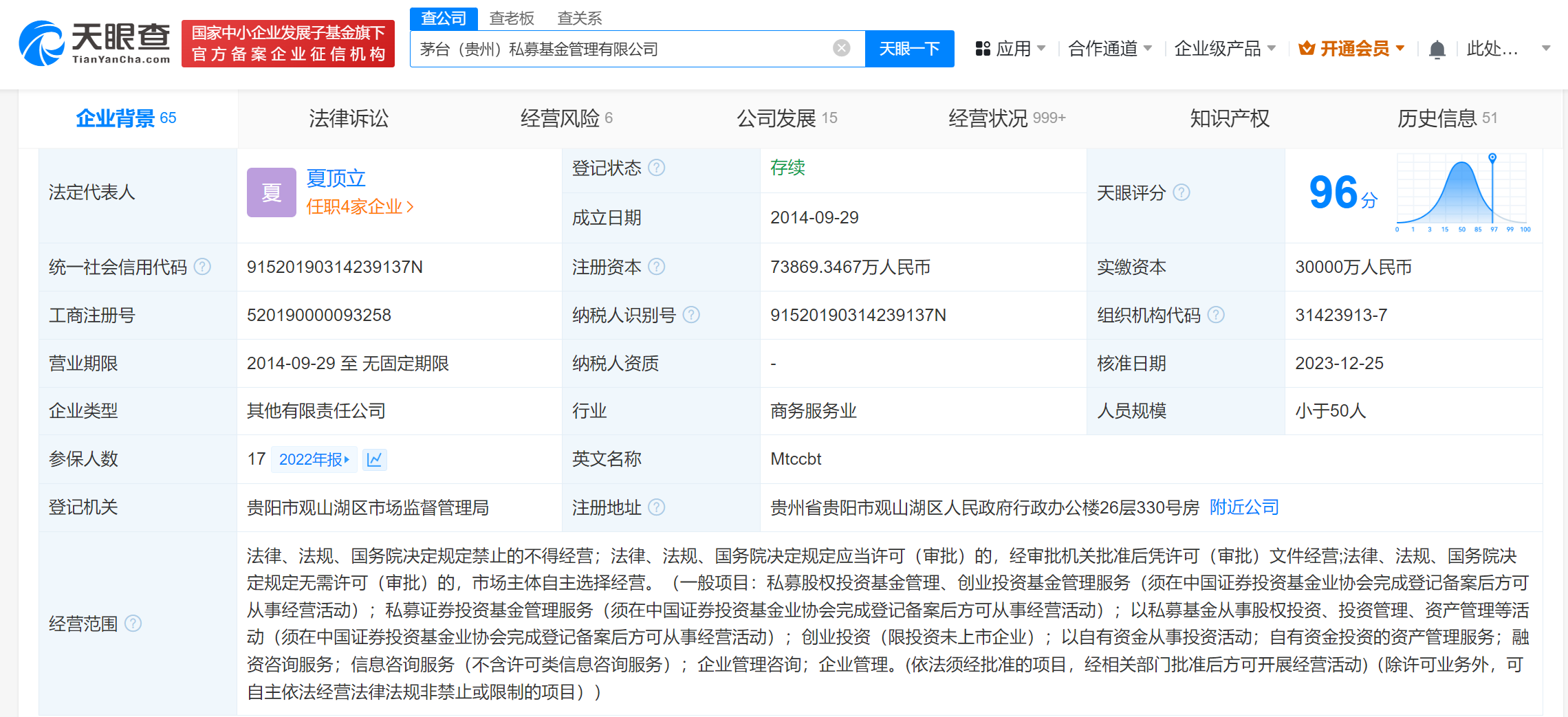This screenshot has height=717, width=1568.
Task: Expand the 合作通道 dropdown
Action: pos(1109,49)
